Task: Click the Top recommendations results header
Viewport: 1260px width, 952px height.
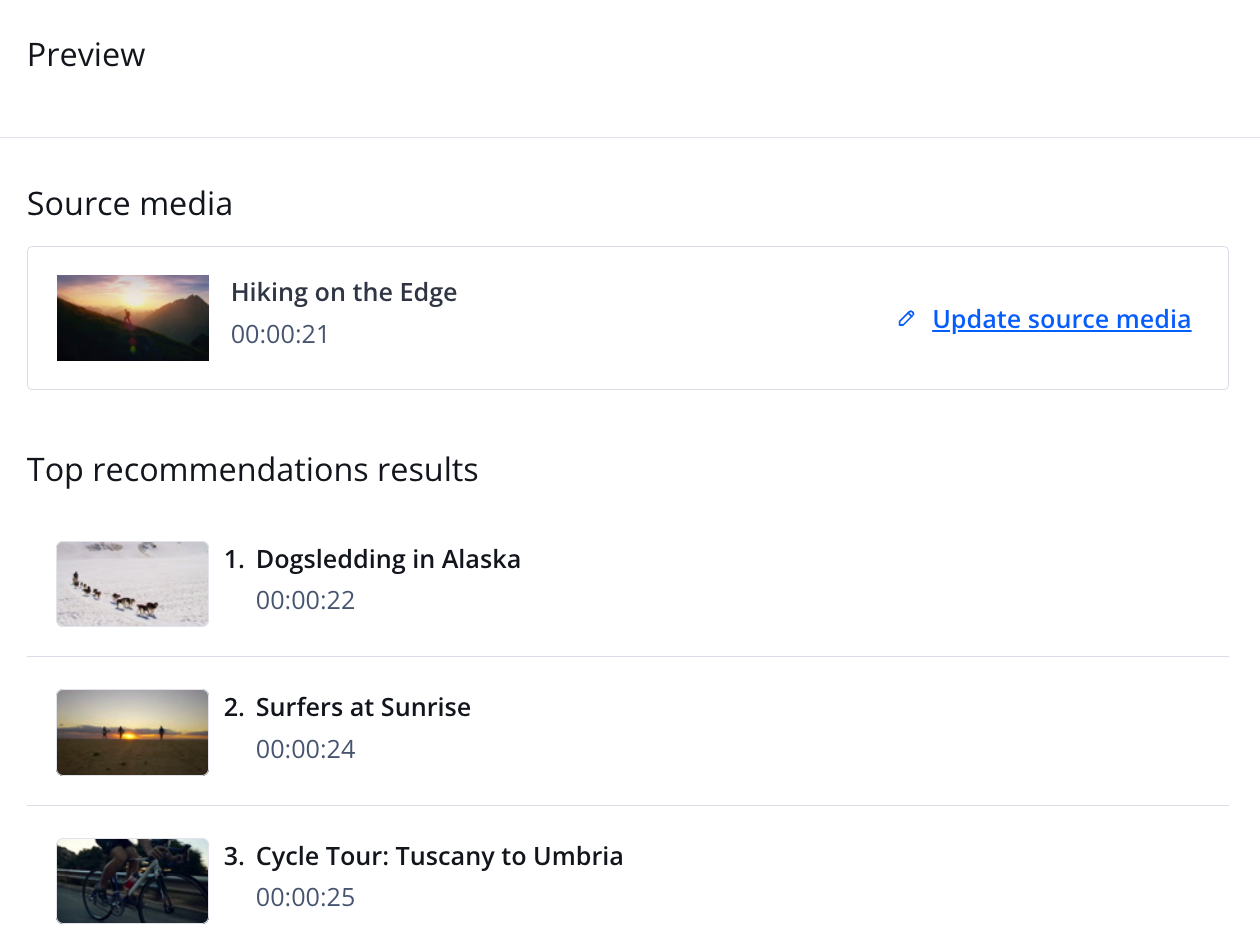Action: tap(252, 469)
